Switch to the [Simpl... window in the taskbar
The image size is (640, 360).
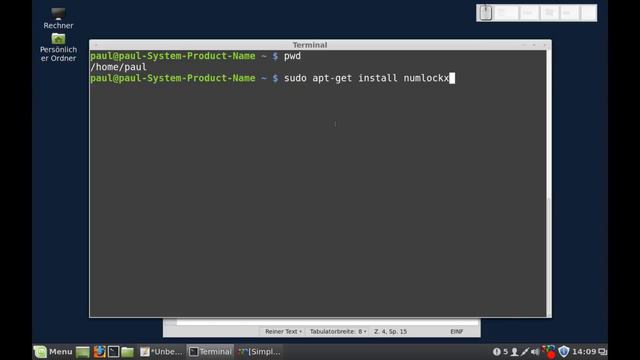click(x=260, y=351)
